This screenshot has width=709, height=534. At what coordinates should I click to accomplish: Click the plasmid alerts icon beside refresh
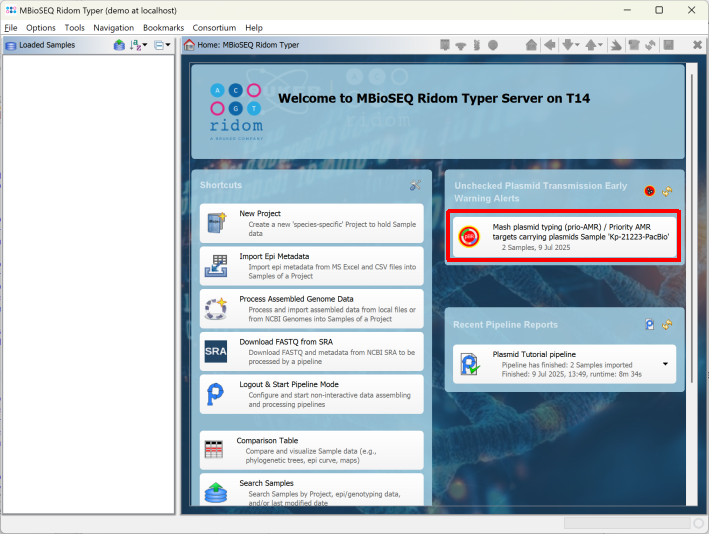(650, 191)
